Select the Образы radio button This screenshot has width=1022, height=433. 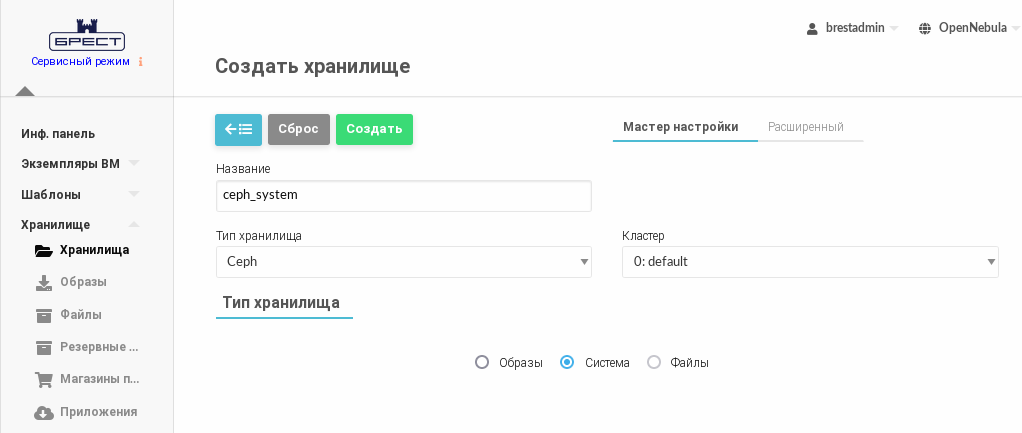[x=482, y=362]
